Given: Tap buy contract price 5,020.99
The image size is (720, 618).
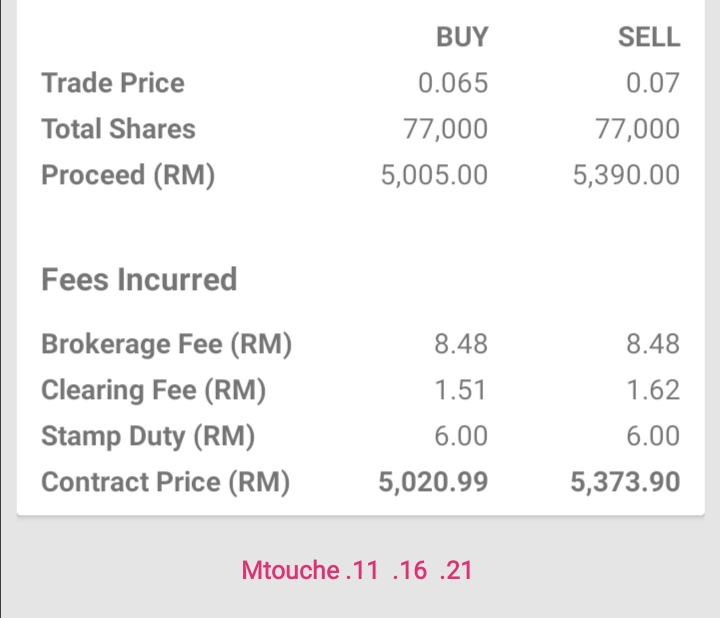Looking at the screenshot, I should (433, 482).
